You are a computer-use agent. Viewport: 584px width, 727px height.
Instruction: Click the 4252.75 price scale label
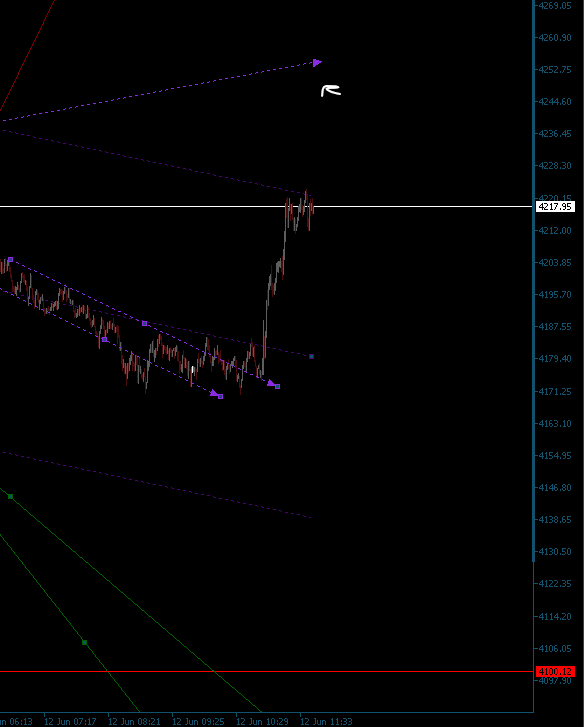[x=555, y=70]
